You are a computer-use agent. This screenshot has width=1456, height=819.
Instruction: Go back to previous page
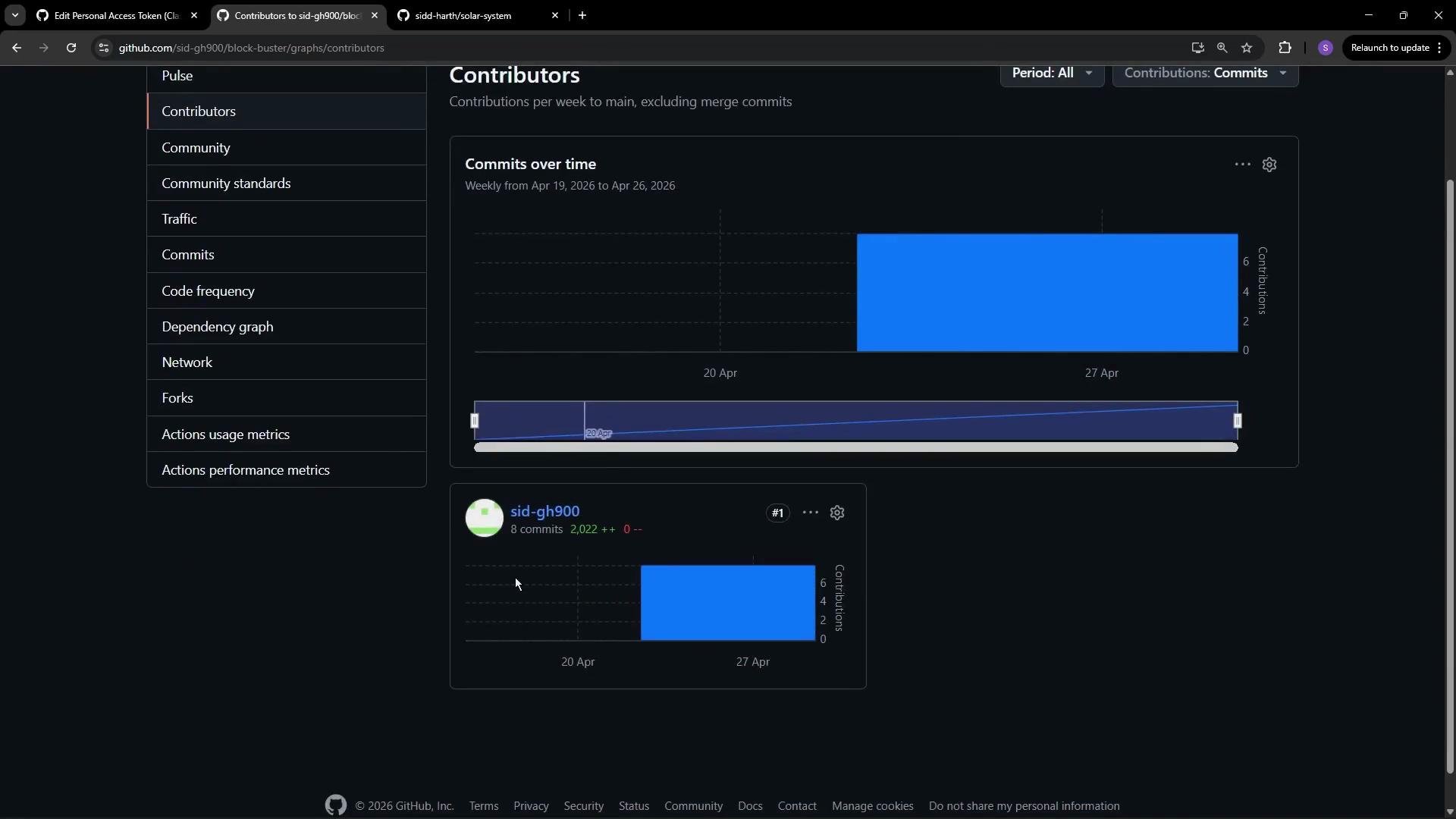17,48
